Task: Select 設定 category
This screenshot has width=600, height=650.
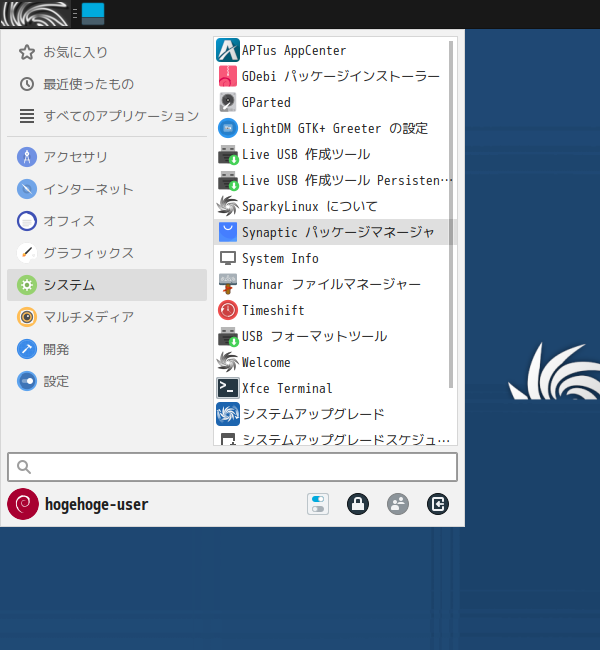Action: (x=107, y=381)
